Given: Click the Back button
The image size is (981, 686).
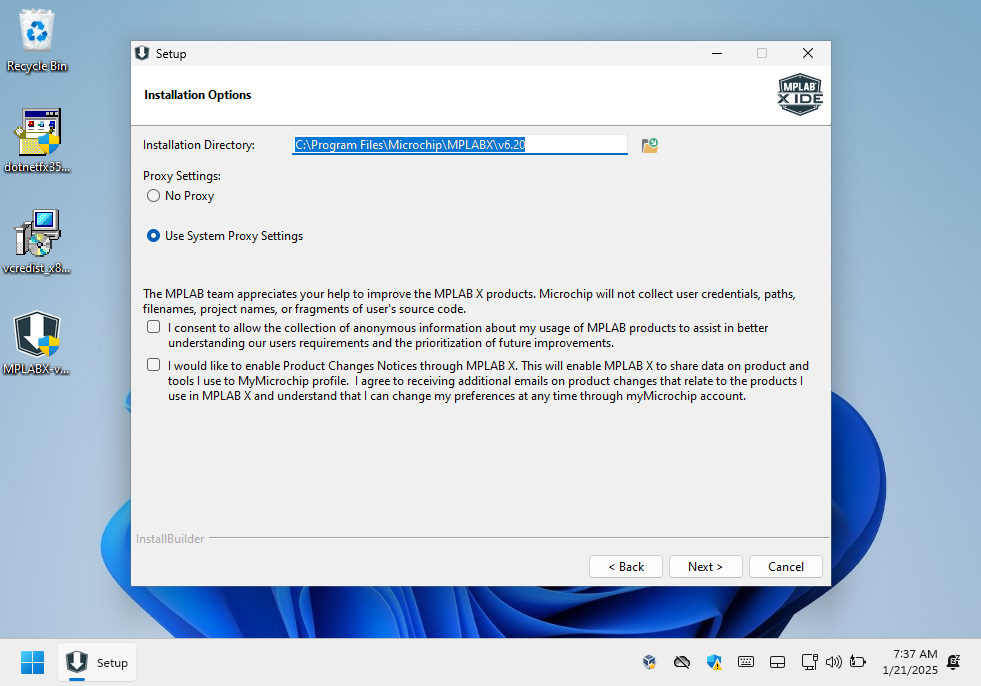Looking at the screenshot, I should (626, 566).
